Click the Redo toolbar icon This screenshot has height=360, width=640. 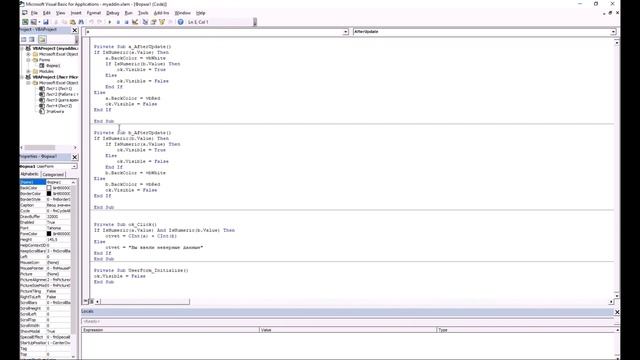tap(100, 22)
